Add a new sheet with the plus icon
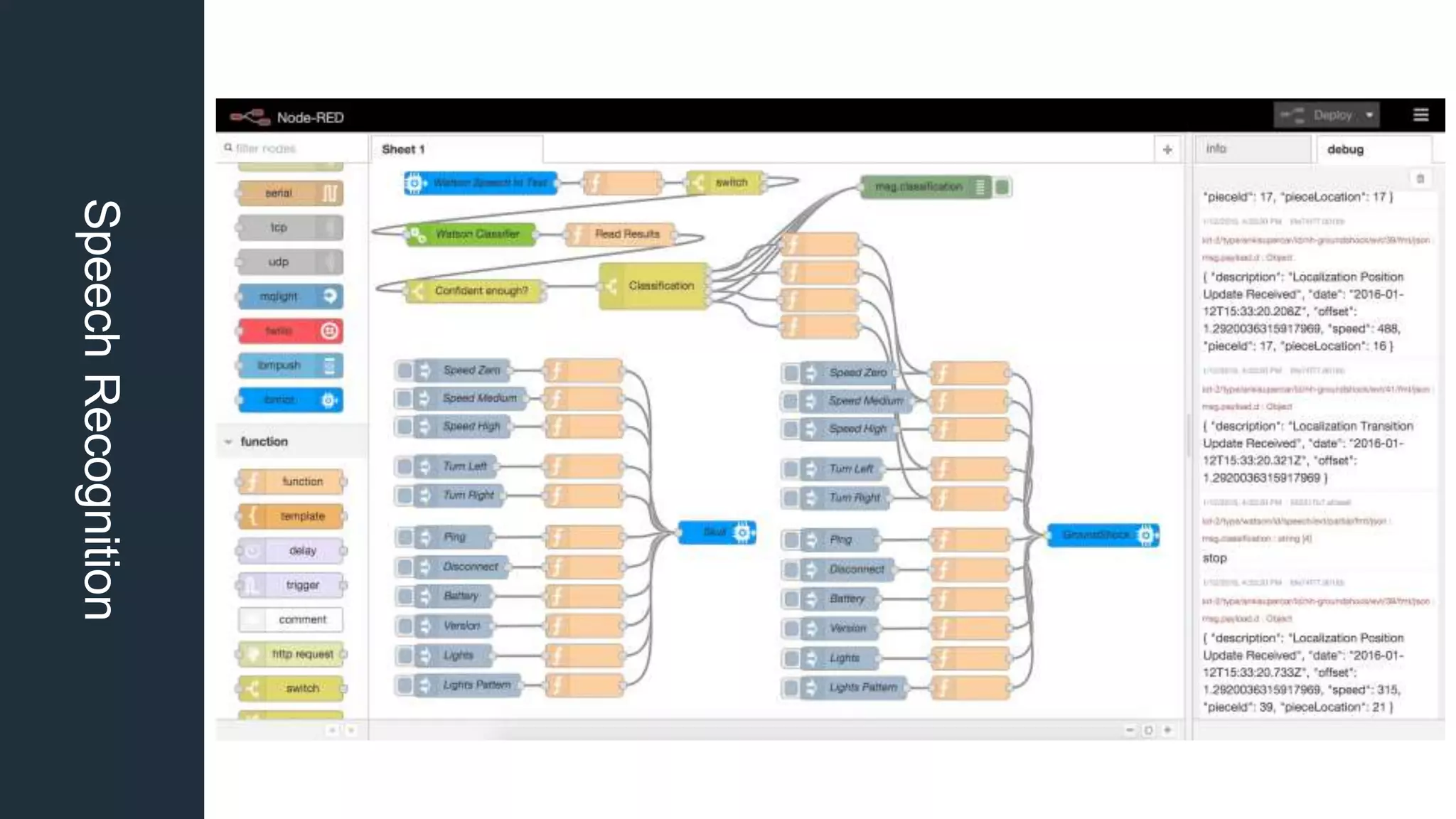This screenshot has height=819, width=1456. (x=1167, y=150)
